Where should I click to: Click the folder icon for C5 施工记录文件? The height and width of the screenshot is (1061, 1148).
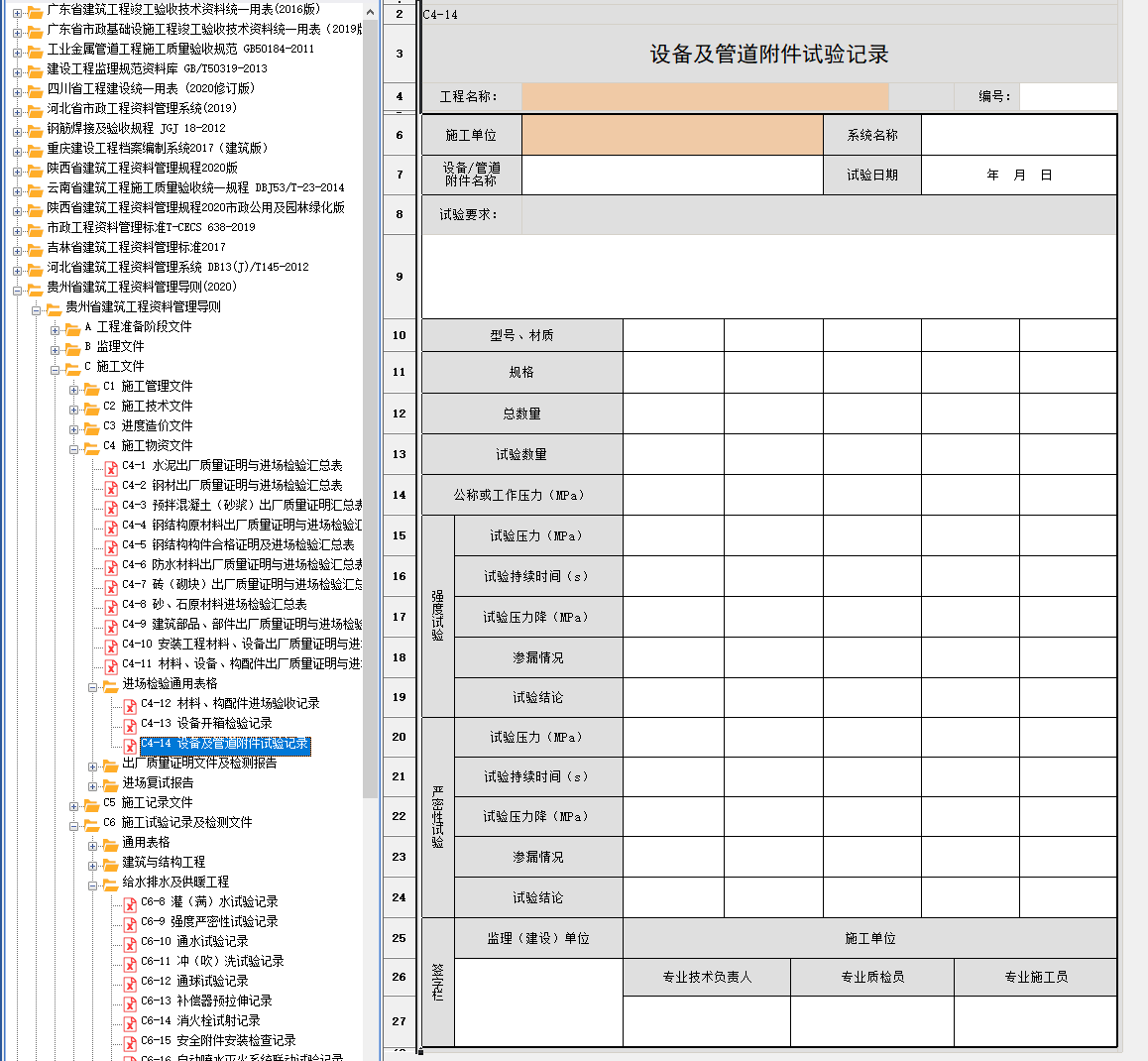point(91,805)
